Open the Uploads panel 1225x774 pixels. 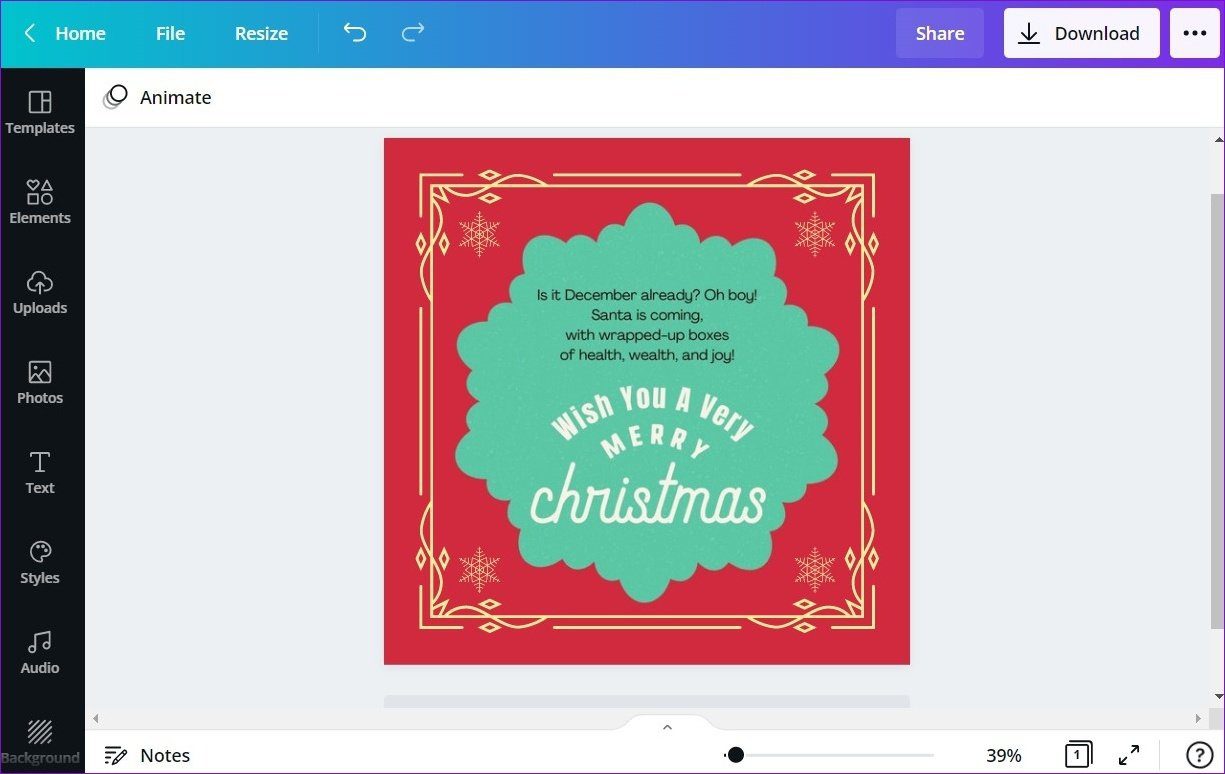pos(40,293)
